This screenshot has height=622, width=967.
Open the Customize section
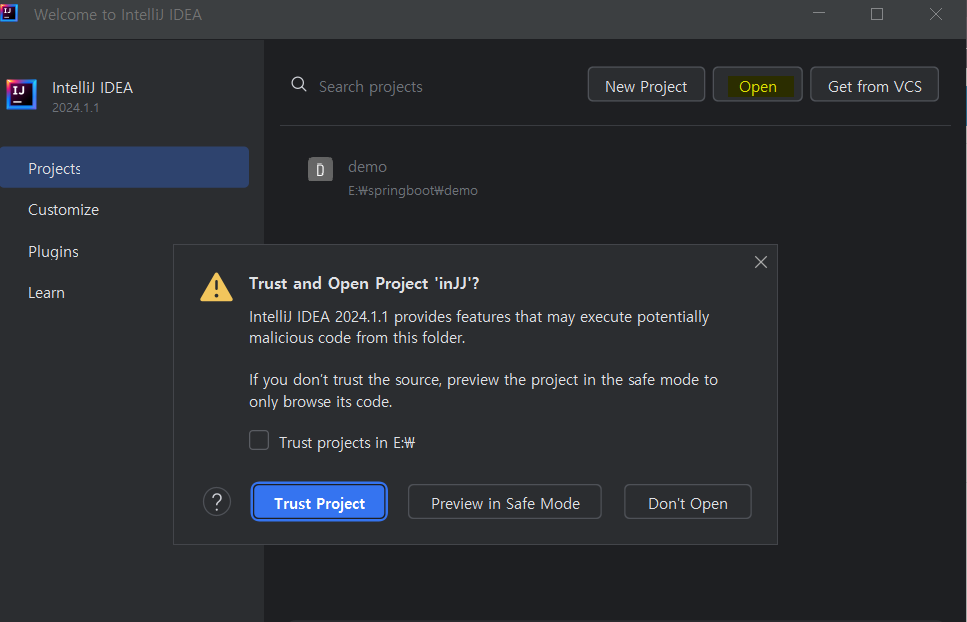coord(63,210)
